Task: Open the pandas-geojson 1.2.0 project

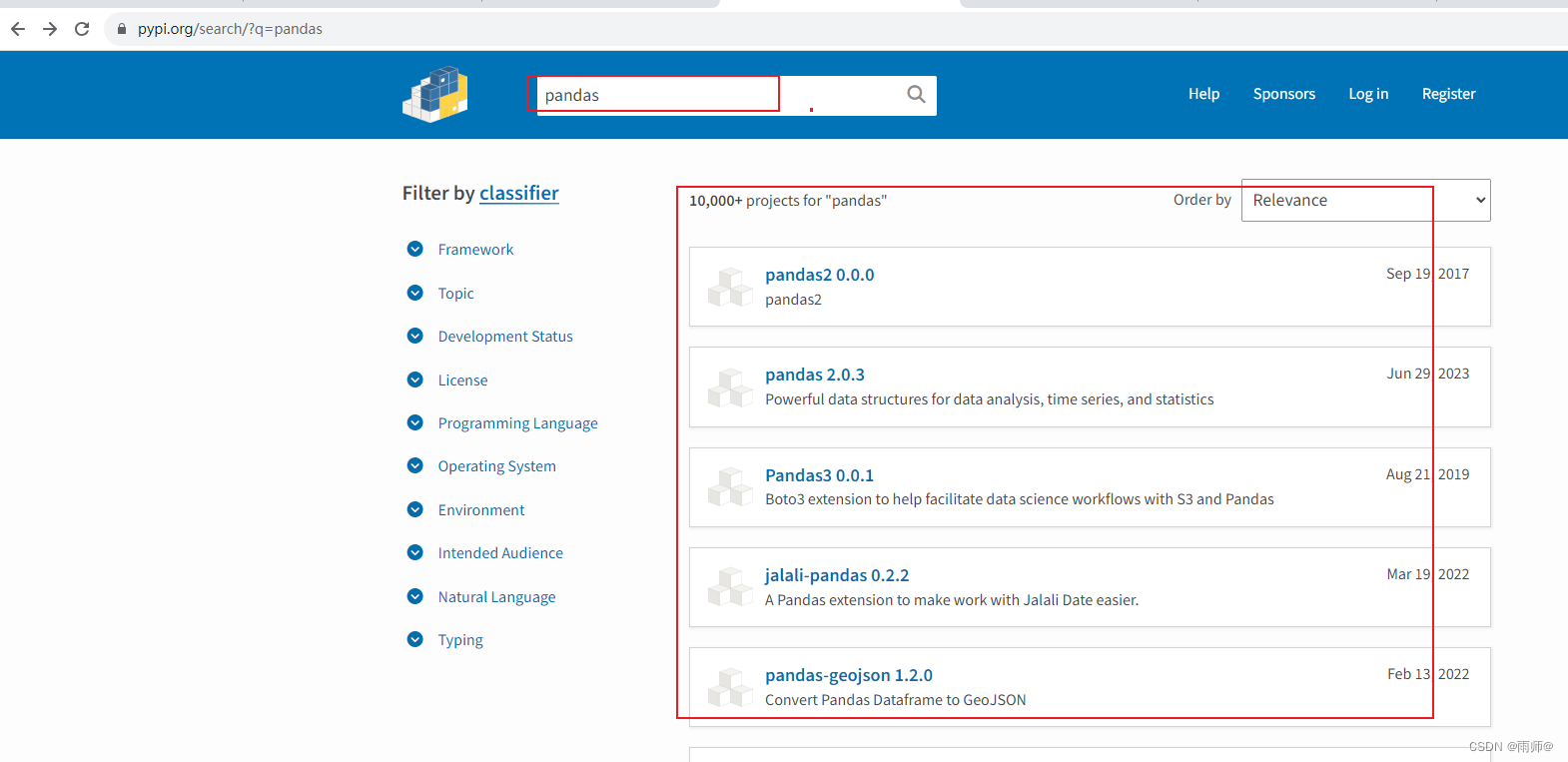Action: pyautogui.click(x=849, y=675)
